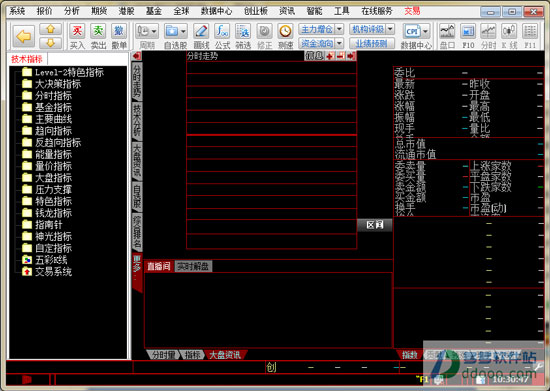Image resolution: width=550 pixels, height=391 pixels.
Task: Click the 测速 speed test clock icon
Action: [x=285, y=32]
